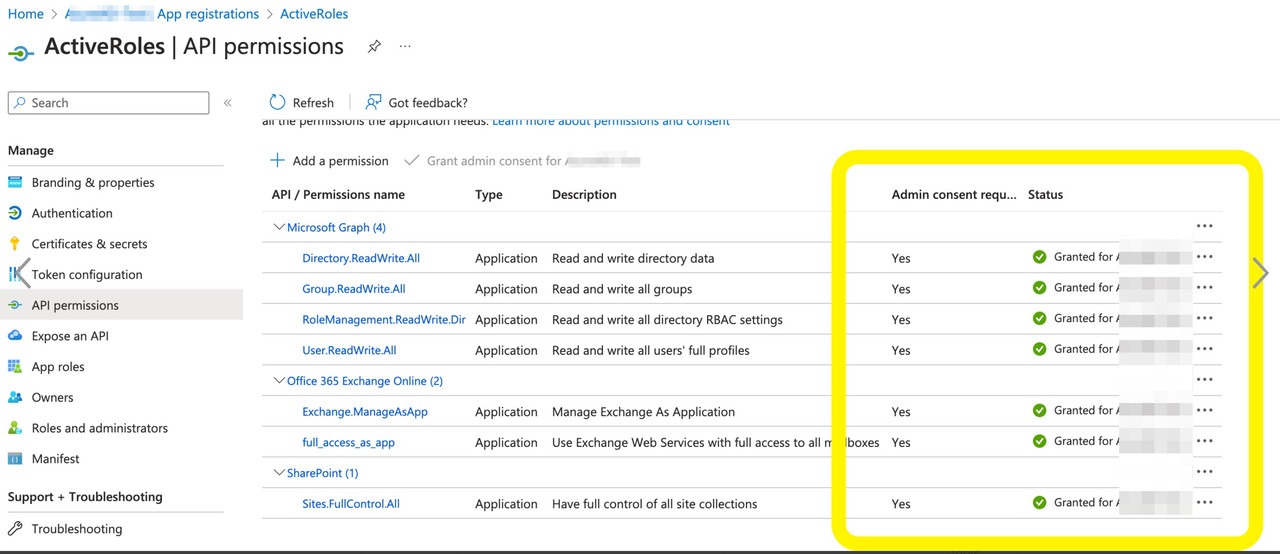
Task: Click 'Read and write all groups' description
Action: (x=622, y=289)
